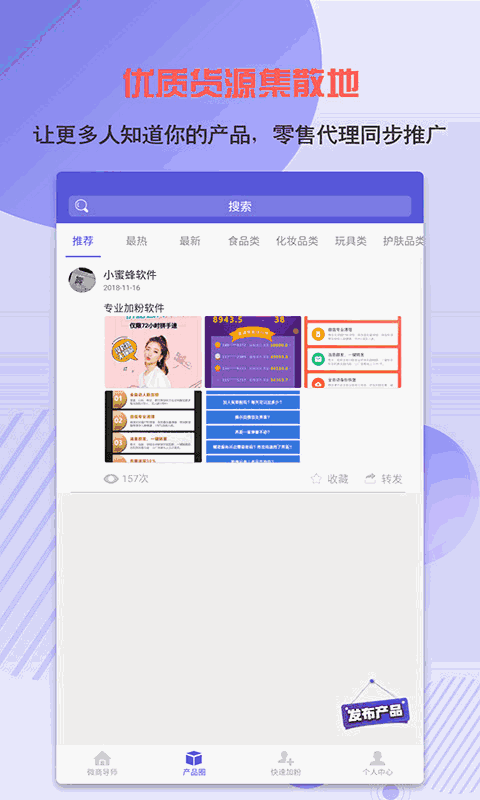480x800 pixels.
Task: Tap the search magnifier icon
Action: [82, 206]
